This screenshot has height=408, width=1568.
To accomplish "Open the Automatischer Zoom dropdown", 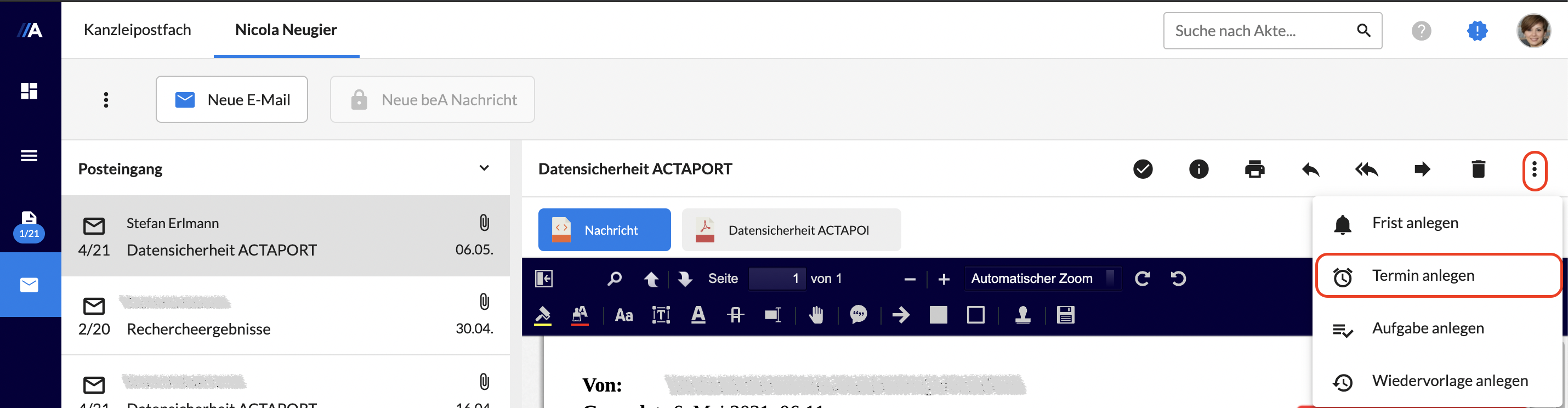I will [1043, 278].
